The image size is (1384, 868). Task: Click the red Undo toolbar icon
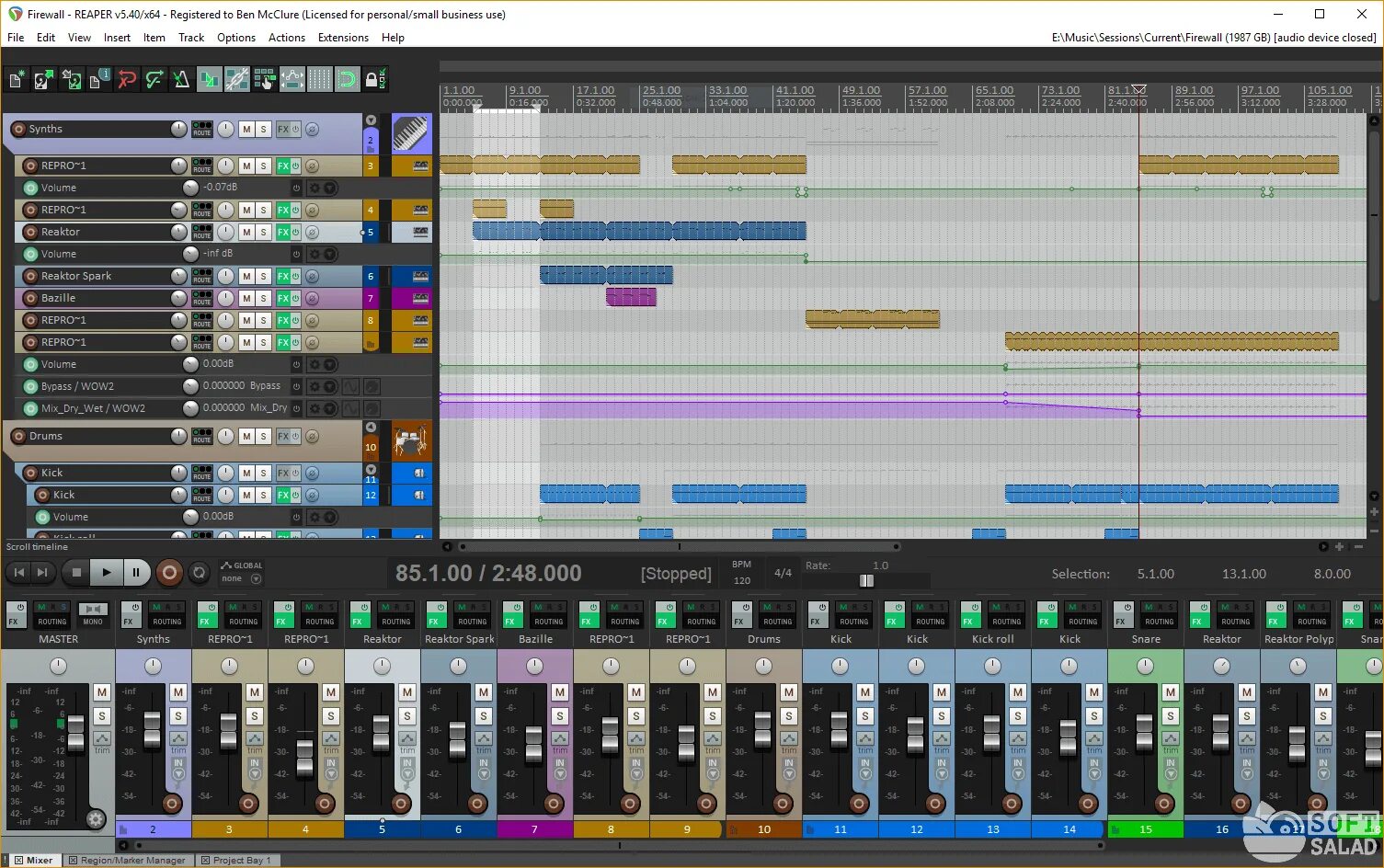click(127, 80)
